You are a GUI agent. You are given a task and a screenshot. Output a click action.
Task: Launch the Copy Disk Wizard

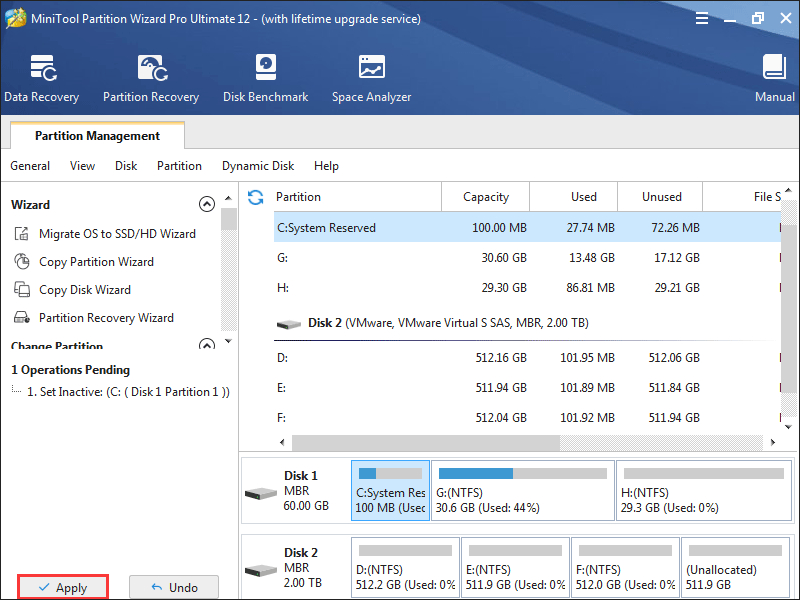(x=72, y=290)
